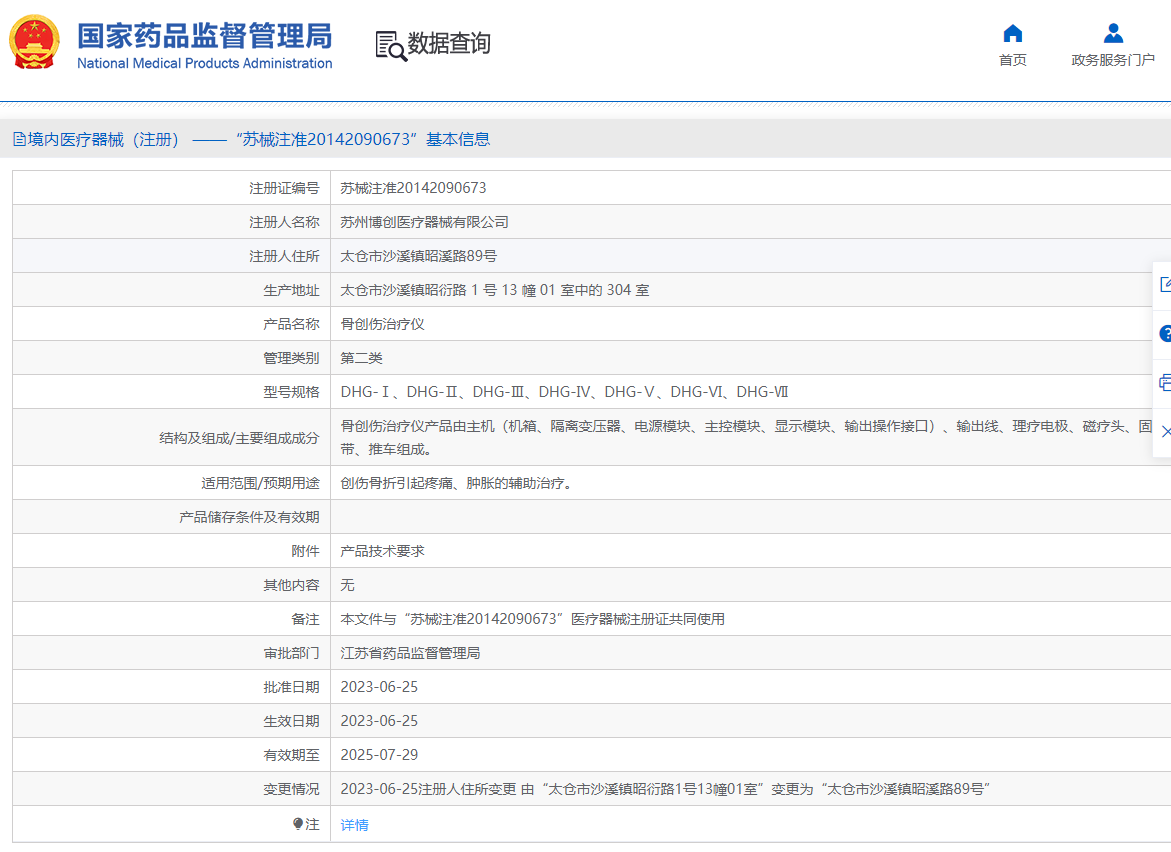
Task: Click the 适用范围/预期用途 row label
Action: tap(260, 483)
